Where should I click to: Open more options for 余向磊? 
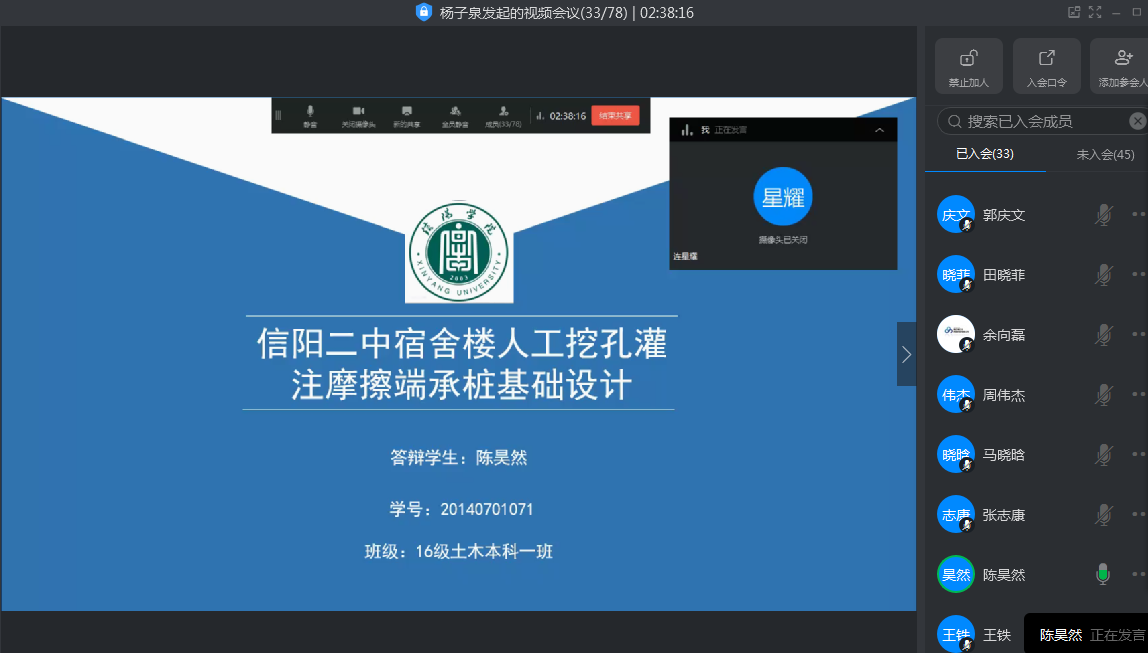[x=1138, y=334]
